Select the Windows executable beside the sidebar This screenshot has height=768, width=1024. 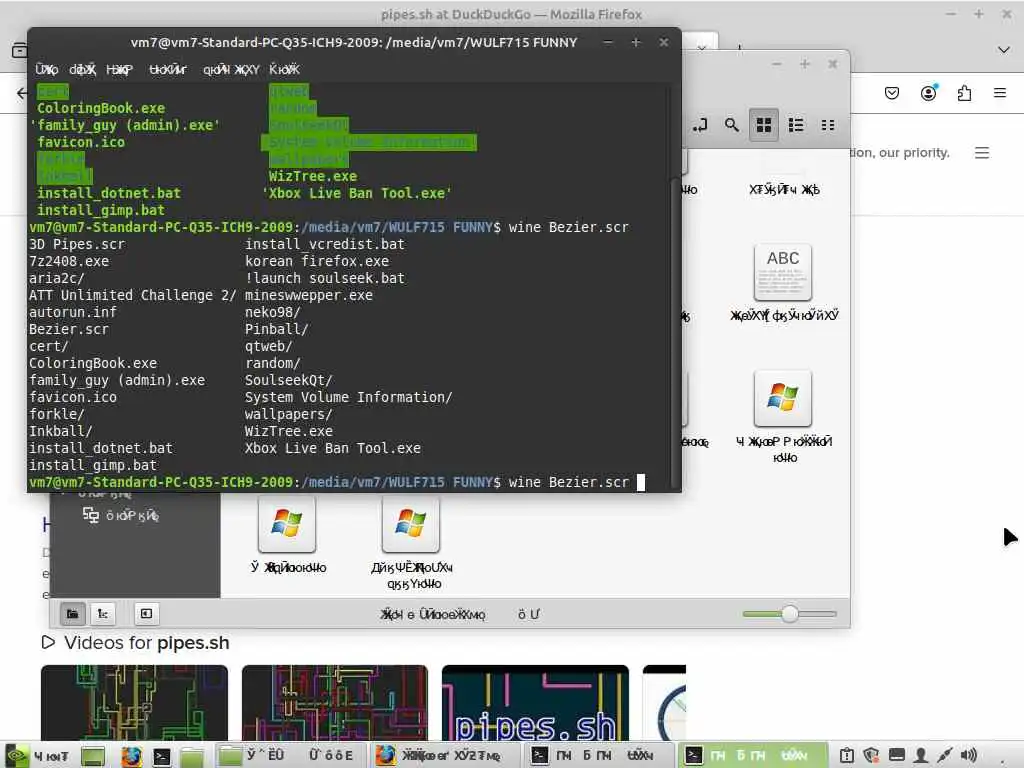tap(287, 523)
